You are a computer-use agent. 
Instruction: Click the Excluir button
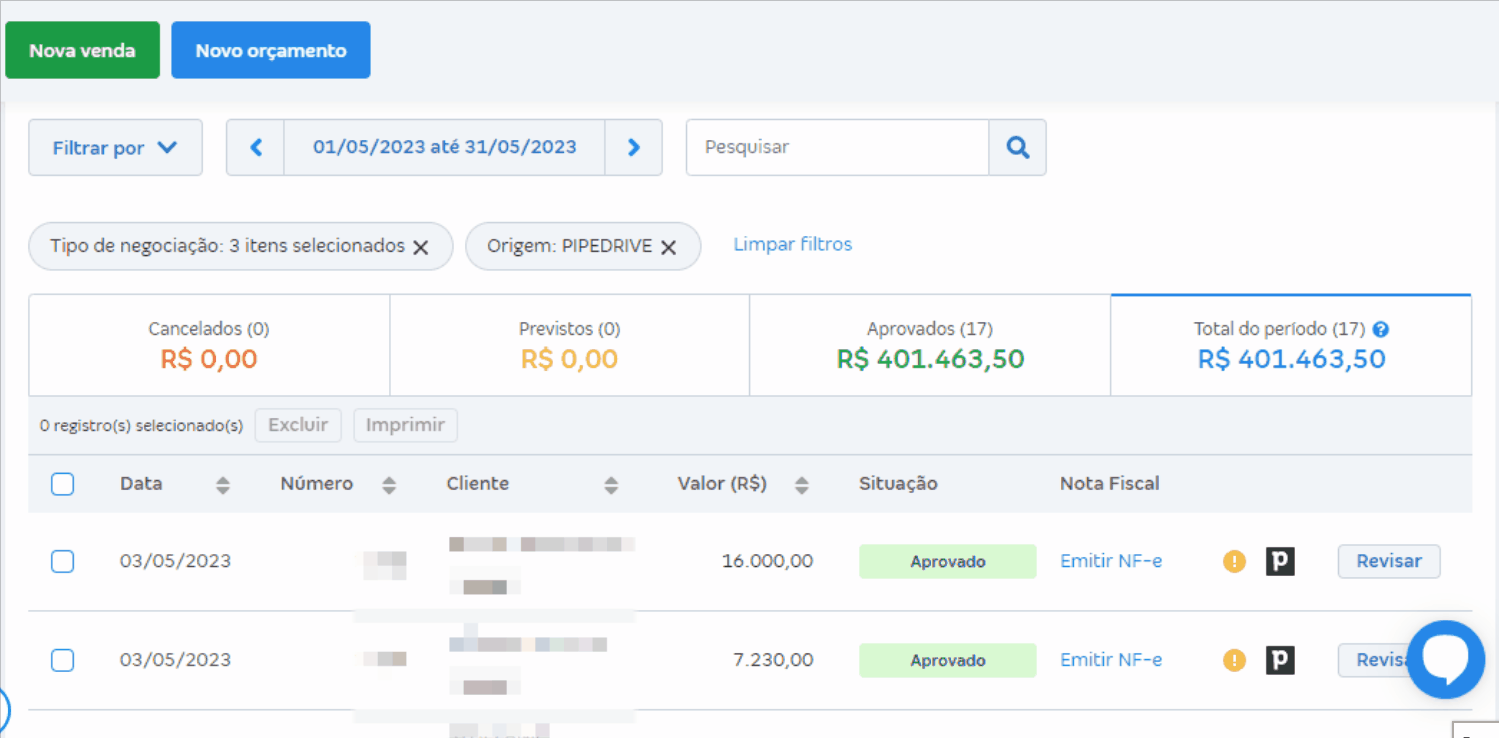tap(298, 425)
